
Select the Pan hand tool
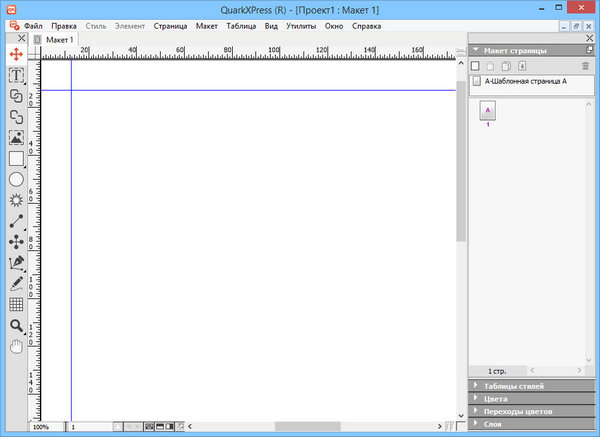pyautogui.click(x=16, y=346)
